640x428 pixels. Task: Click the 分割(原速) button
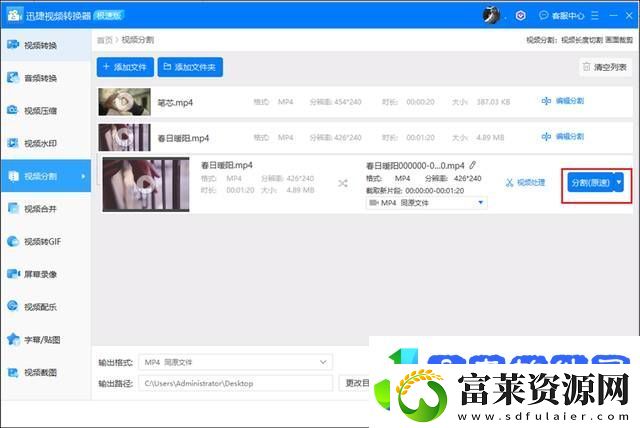pos(591,182)
